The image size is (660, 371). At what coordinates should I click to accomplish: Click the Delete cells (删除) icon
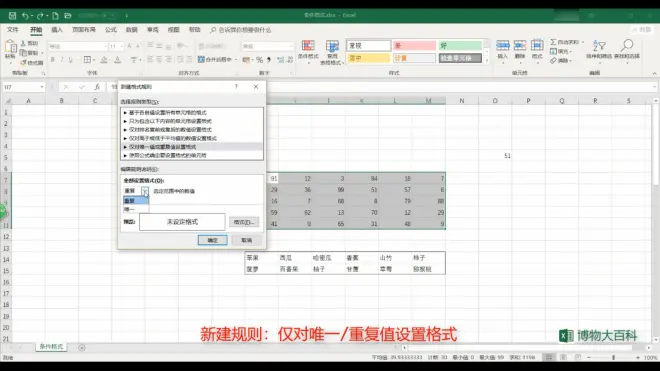520,45
